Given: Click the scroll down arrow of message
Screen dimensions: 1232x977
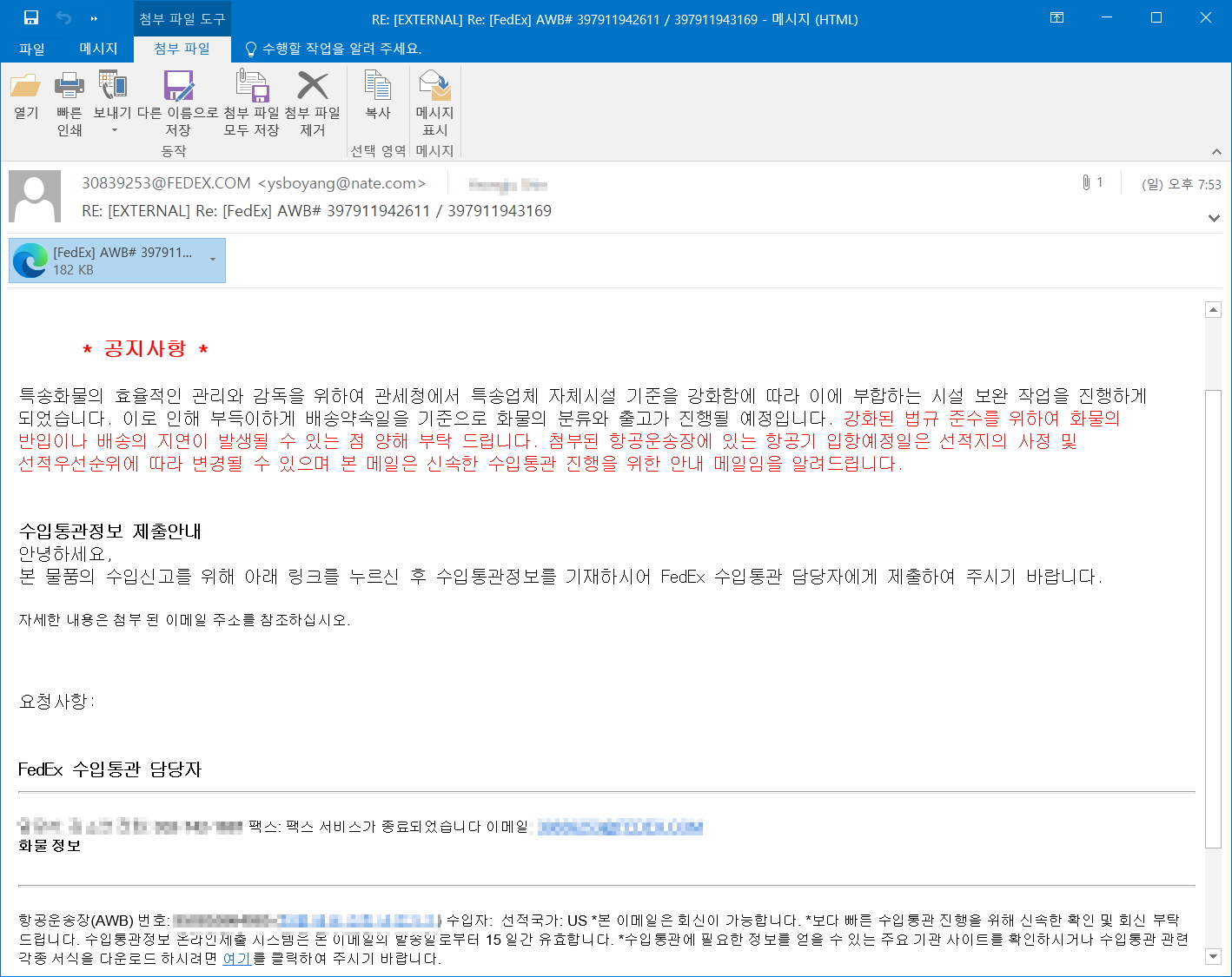Looking at the screenshot, I should tap(1214, 956).
